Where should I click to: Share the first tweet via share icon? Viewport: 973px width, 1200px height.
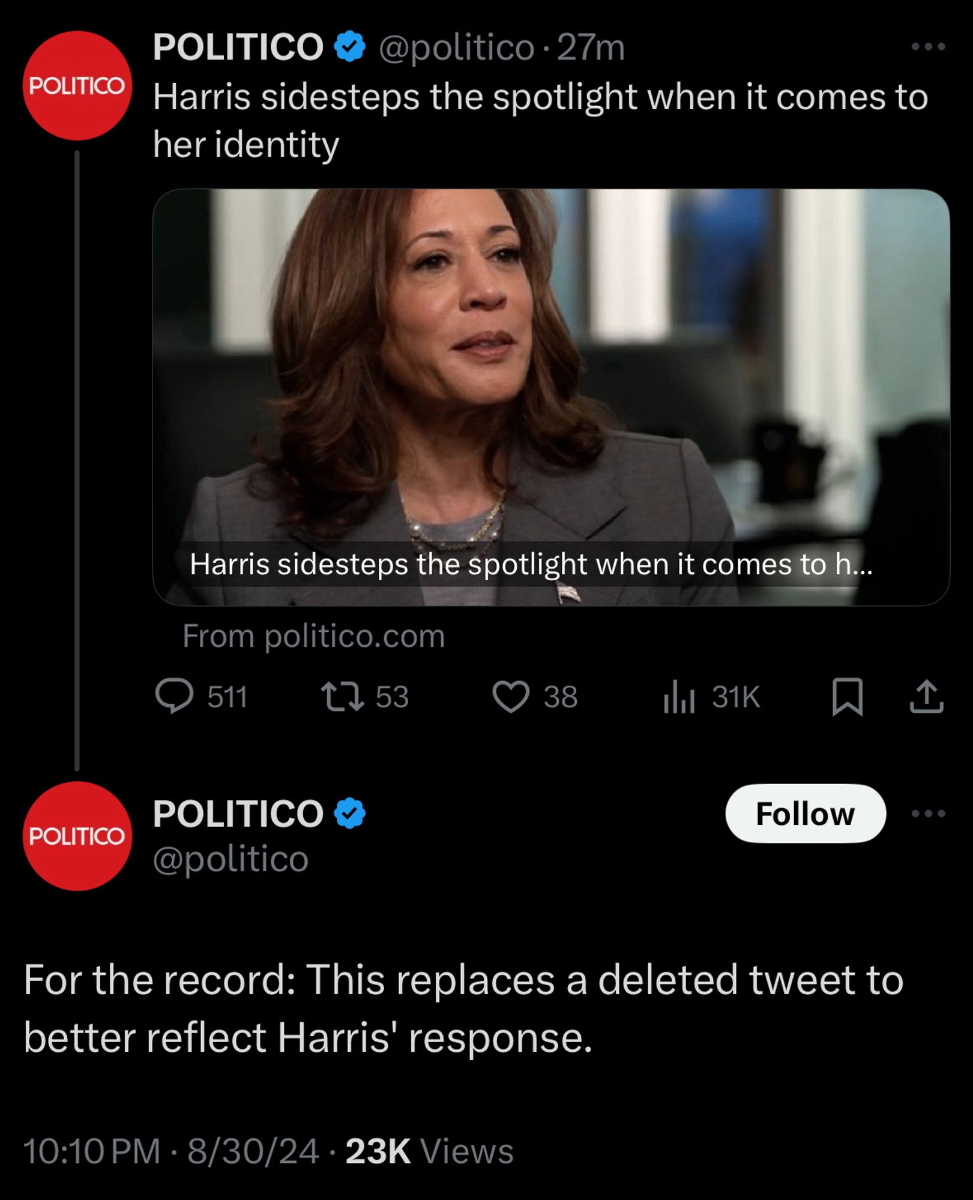pyautogui.click(x=926, y=697)
